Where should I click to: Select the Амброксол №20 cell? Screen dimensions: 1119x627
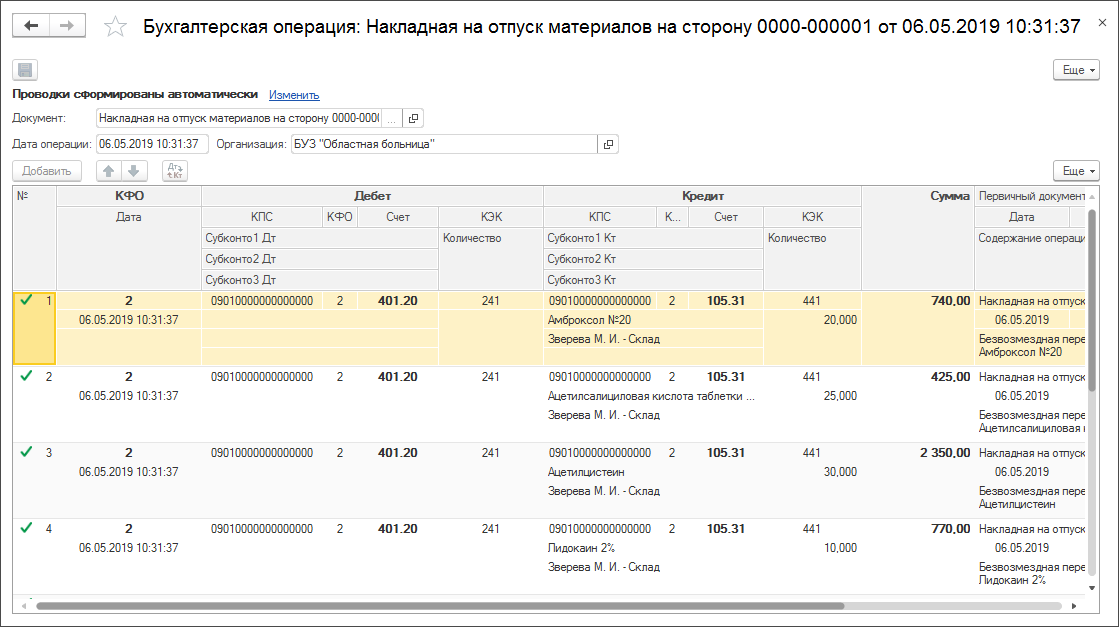pos(654,320)
